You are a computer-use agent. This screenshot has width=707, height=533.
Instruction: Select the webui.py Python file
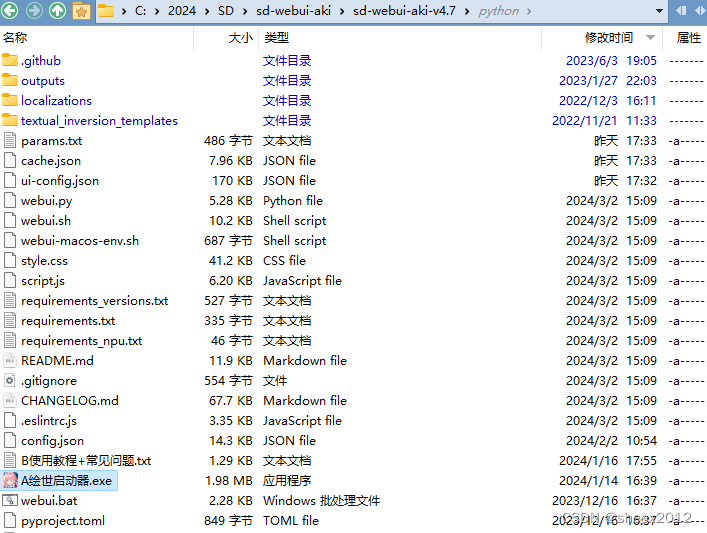pos(46,200)
